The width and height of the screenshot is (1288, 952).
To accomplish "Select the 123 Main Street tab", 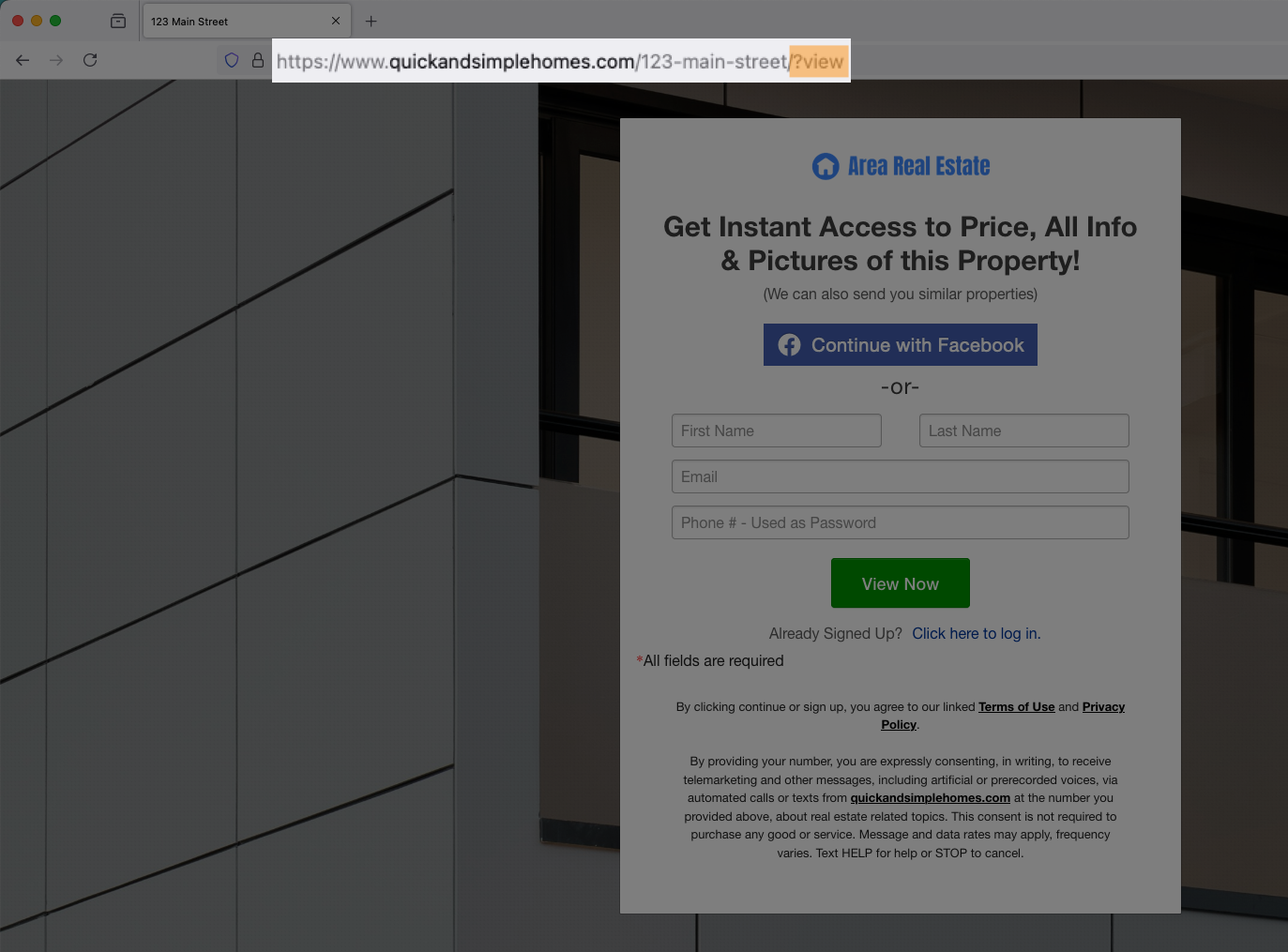I will (247, 21).
